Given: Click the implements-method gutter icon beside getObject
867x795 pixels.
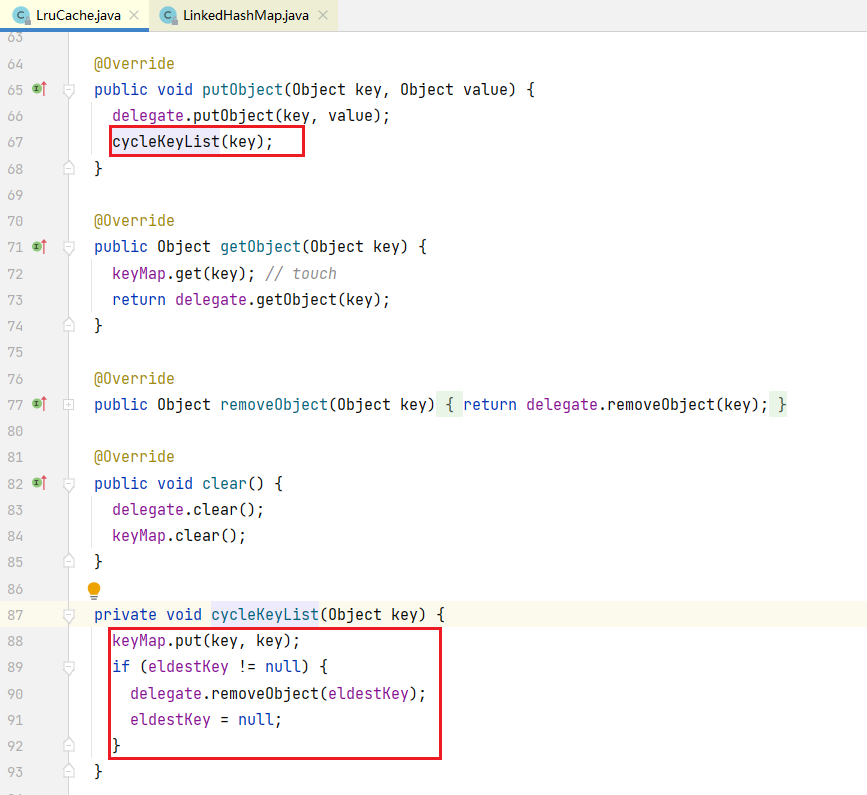Looking at the screenshot, I should (x=39, y=246).
